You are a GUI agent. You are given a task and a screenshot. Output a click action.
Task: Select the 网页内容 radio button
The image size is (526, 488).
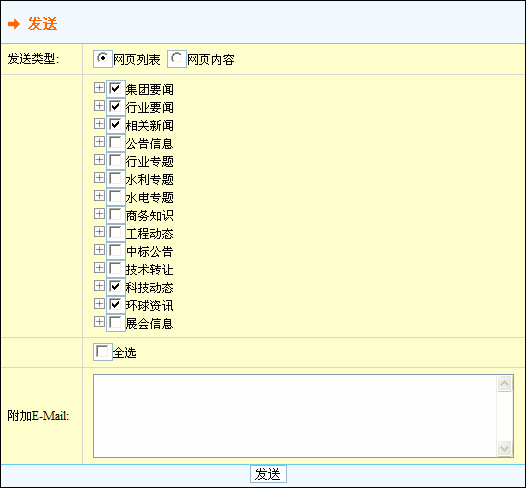coord(177,59)
